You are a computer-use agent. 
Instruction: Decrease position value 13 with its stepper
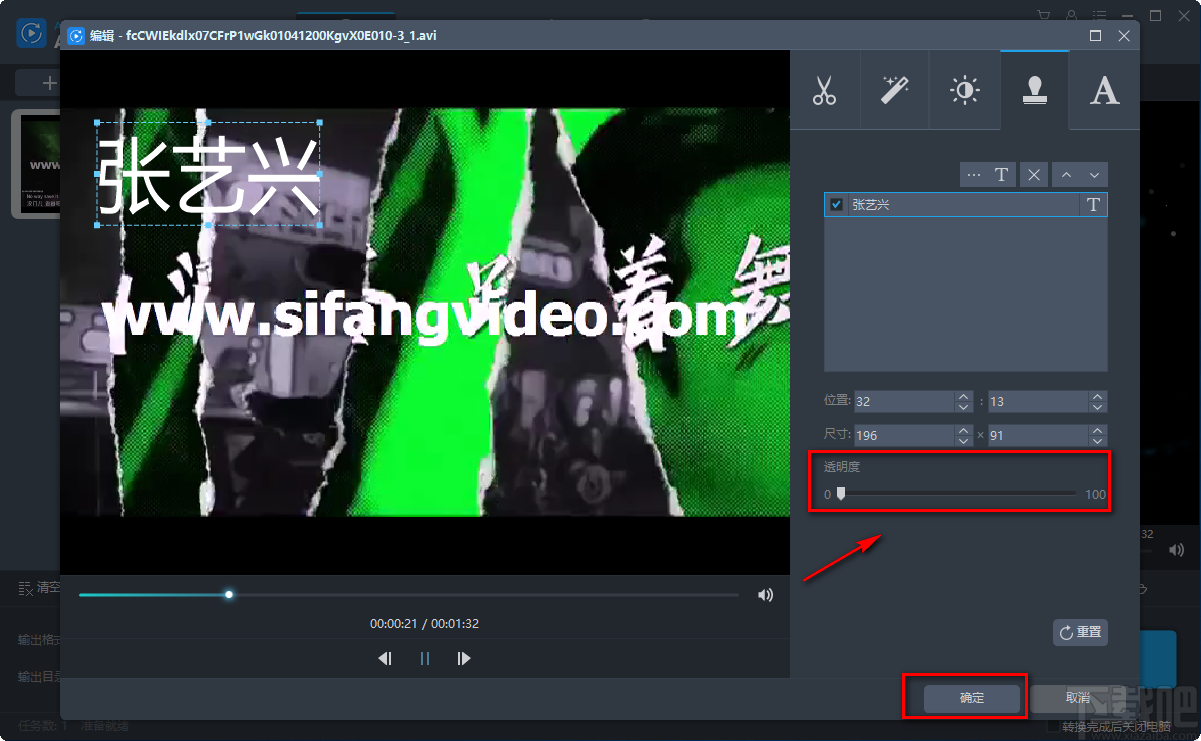pyautogui.click(x=1098, y=405)
